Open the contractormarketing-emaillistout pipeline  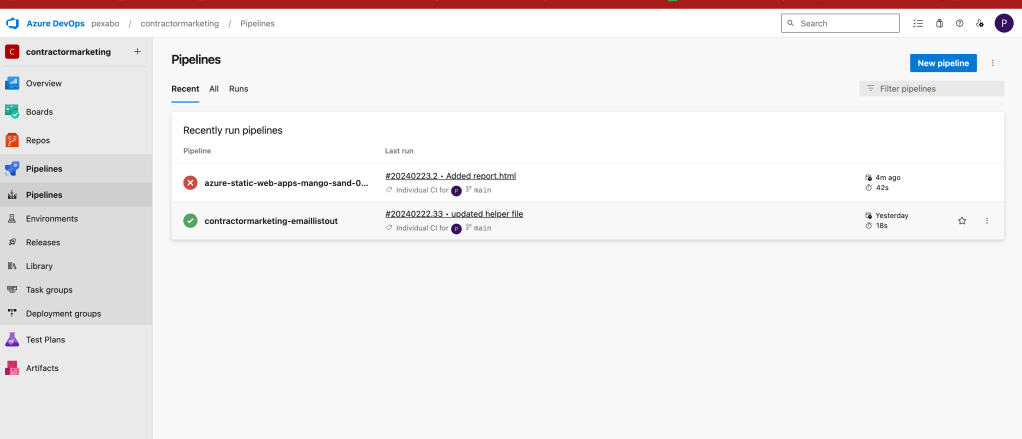coord(271,221)
